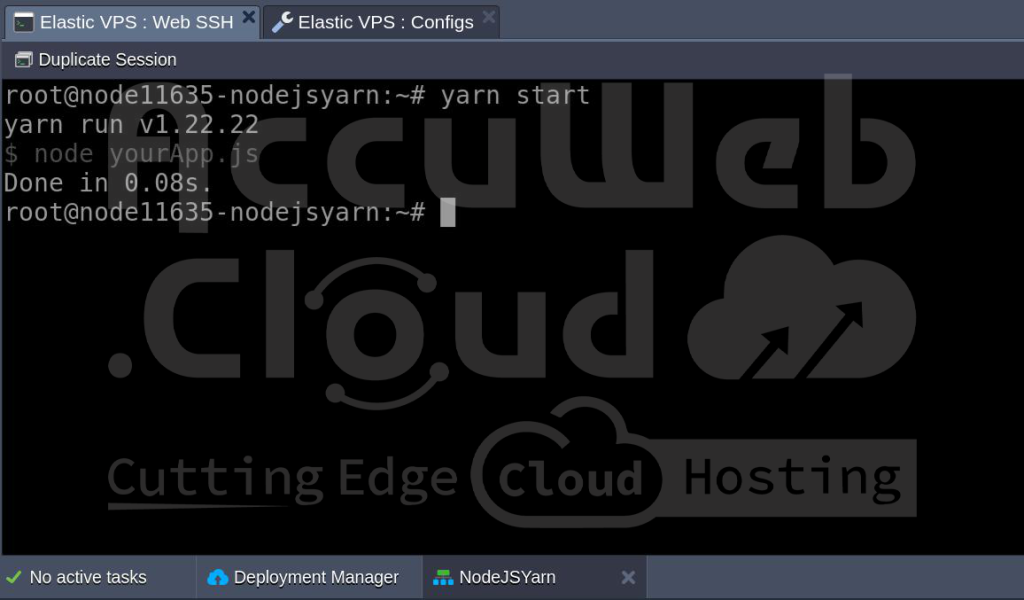The image size is (1024, 600).
Task: Click the yarn start command line
Action: (x=300, y=95)
